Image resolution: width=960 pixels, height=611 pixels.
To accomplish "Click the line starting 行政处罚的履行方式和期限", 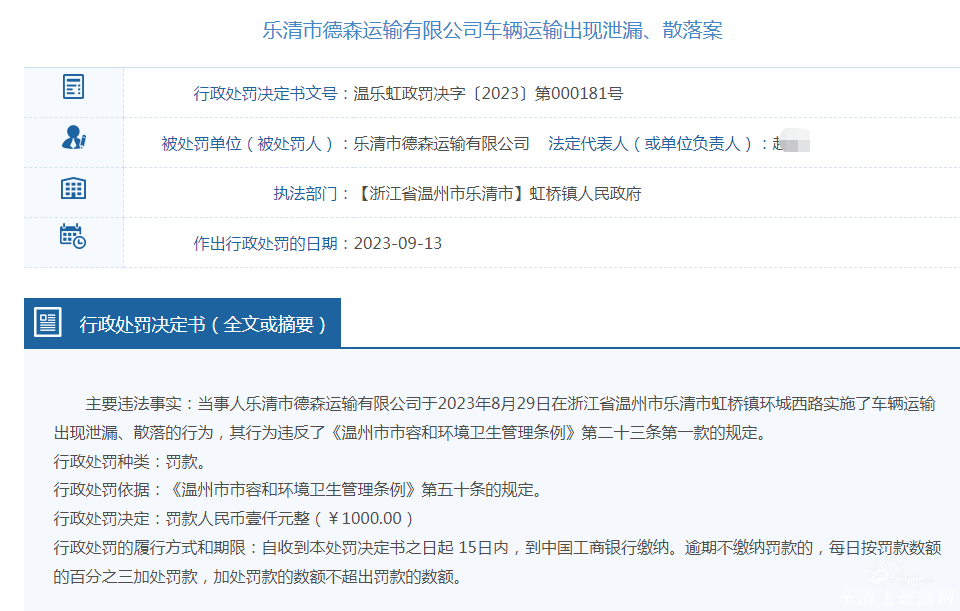I will [x=497, y=547].
